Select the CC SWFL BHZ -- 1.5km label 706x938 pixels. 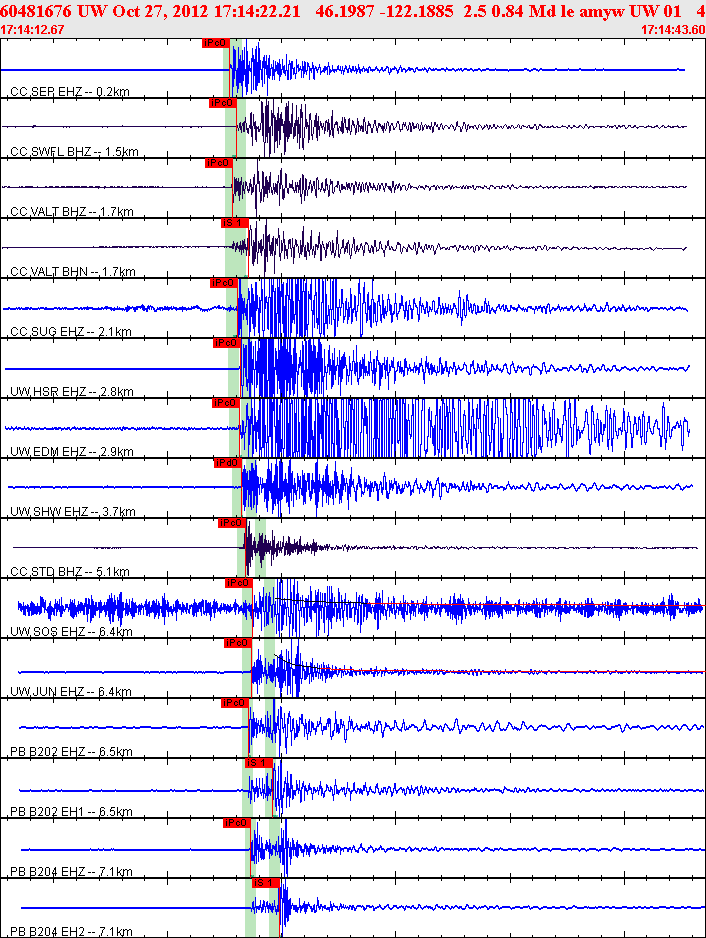coord(74,151)
